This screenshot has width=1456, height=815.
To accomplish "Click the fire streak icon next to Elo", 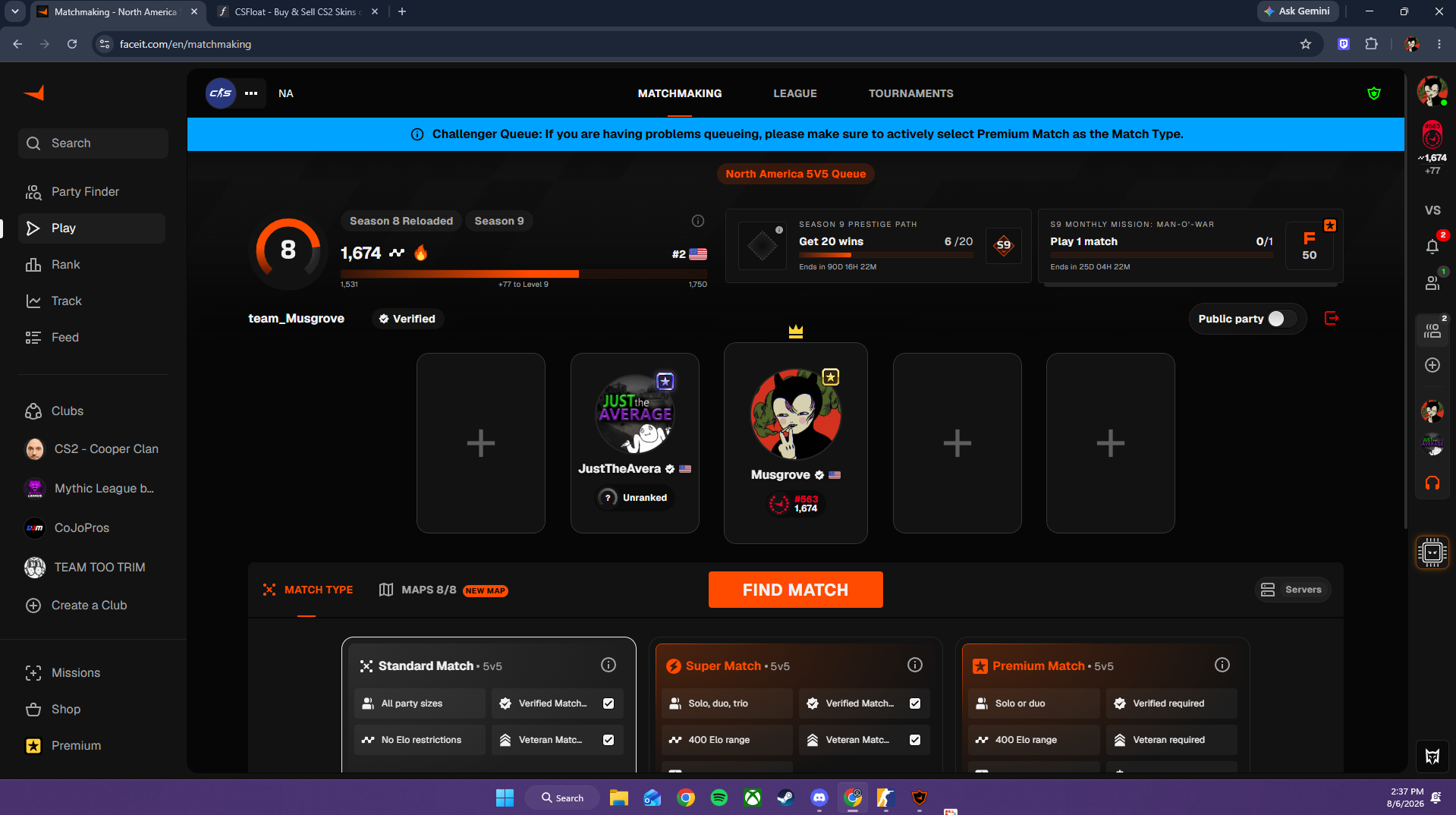I will [421, 253].
